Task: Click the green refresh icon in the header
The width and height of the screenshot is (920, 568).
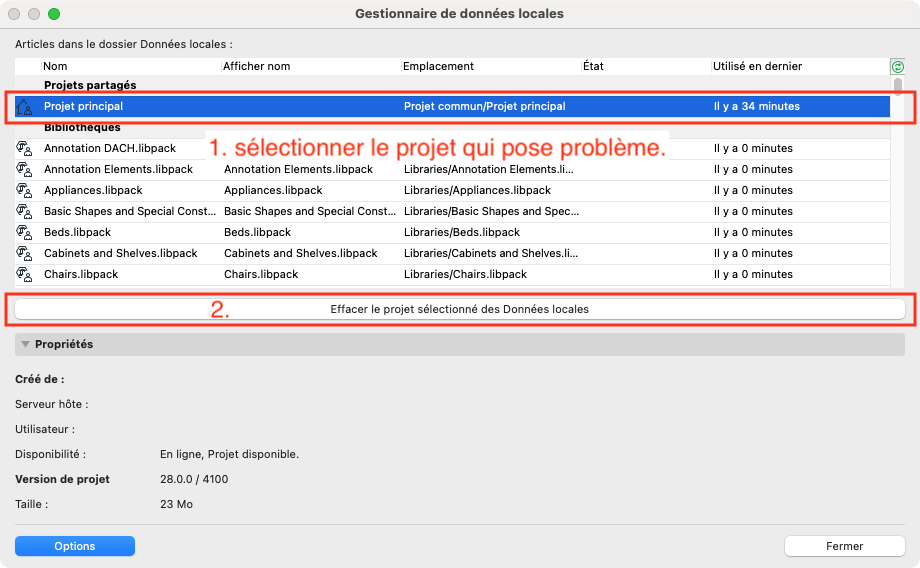Action: 897,66
